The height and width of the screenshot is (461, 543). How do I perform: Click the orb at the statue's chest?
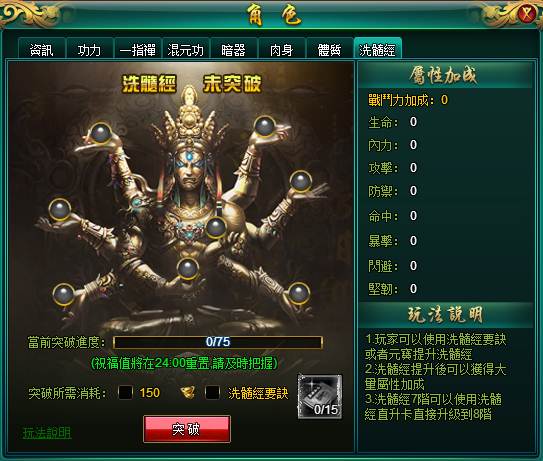pos(216,227)
